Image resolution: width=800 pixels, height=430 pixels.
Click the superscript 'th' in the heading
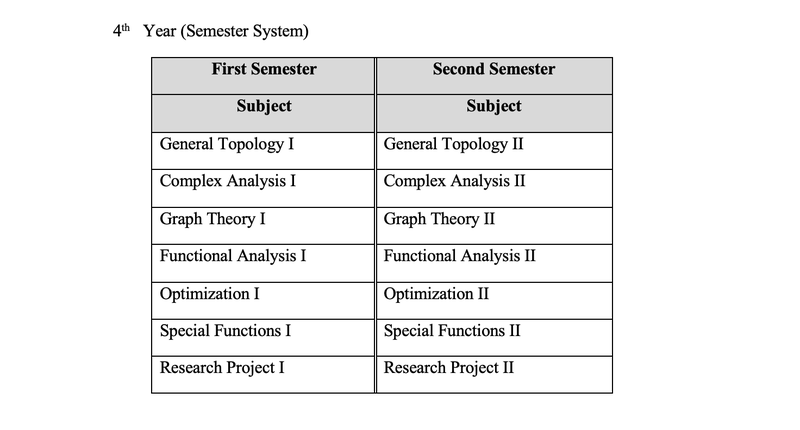(126, 27)
